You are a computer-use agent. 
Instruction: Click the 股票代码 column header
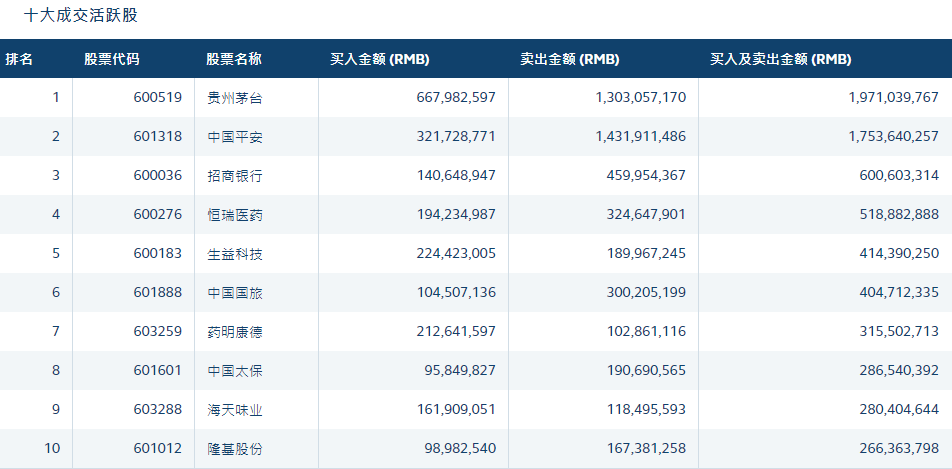(x=112, y=59)
